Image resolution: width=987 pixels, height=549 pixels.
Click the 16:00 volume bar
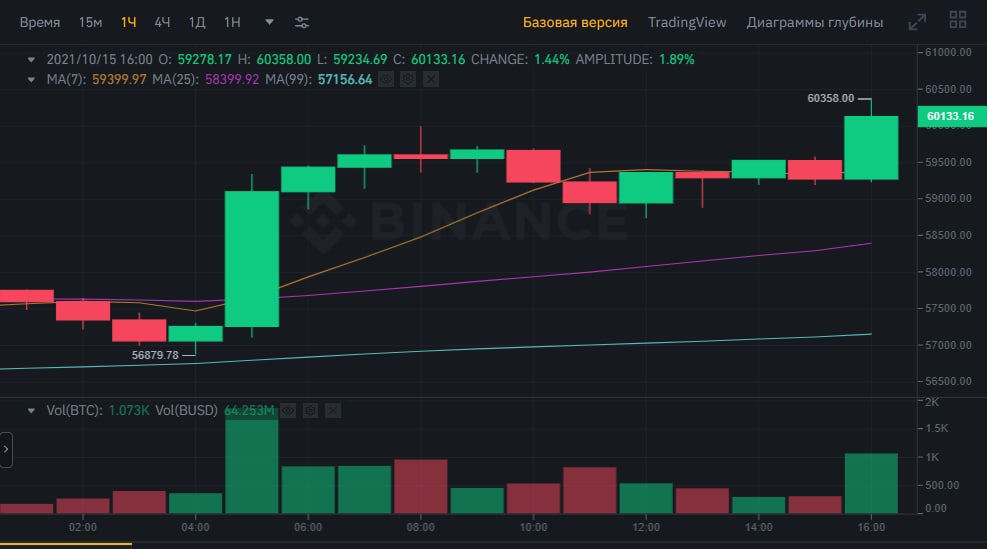tap(871, 484)
